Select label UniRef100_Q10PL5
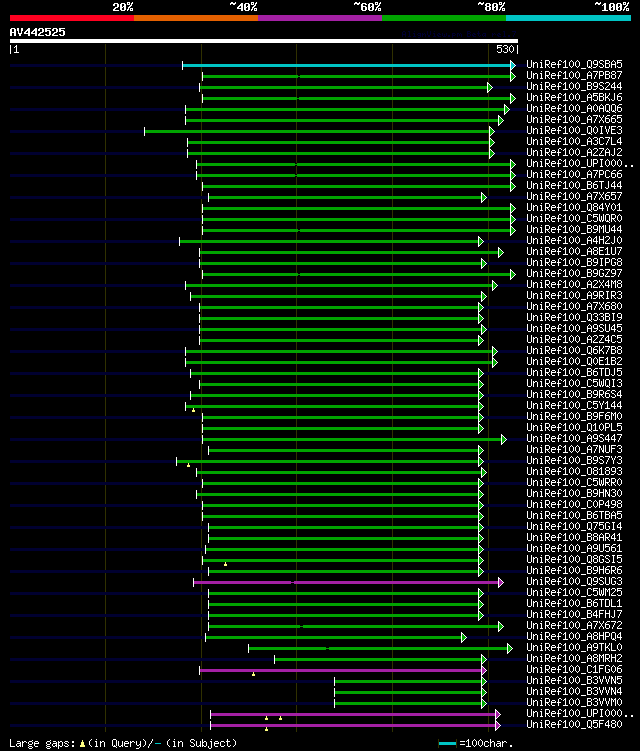 [x=574, y=428]
